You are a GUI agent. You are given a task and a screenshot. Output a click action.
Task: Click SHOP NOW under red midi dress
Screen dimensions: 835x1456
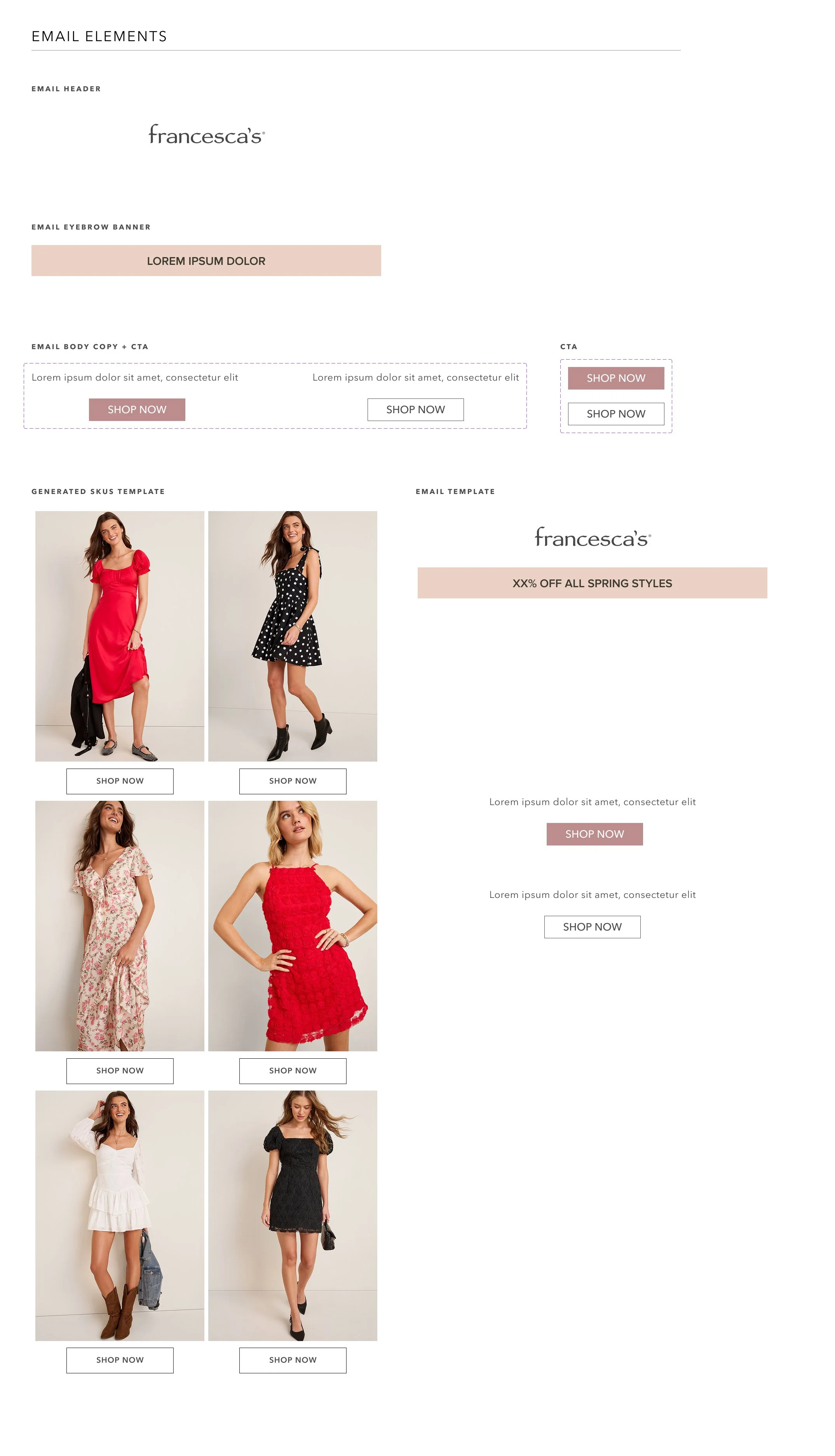pyautogui.click(x=120, y=781)
